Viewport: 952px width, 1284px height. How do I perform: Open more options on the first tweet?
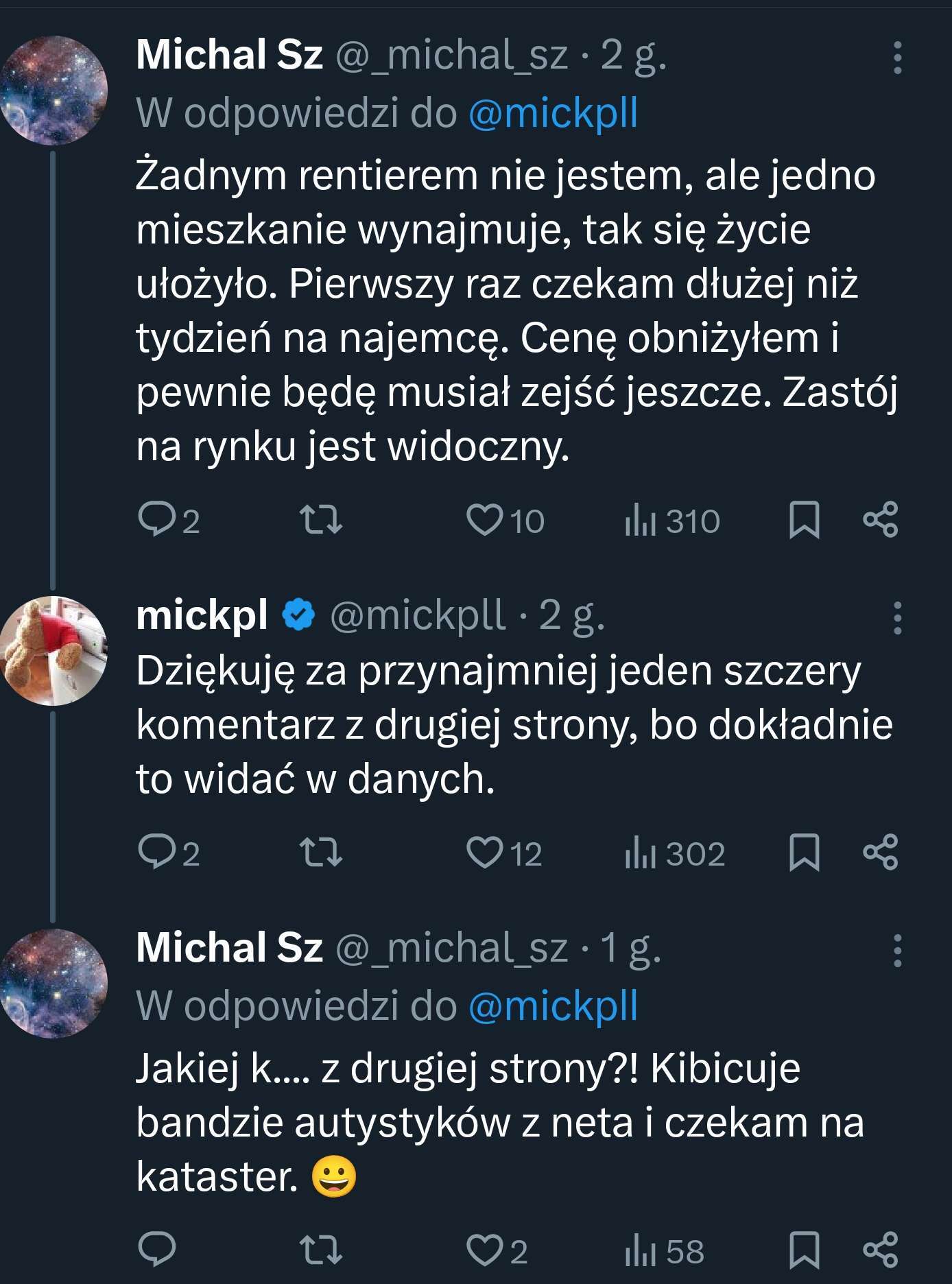point(897,58)
